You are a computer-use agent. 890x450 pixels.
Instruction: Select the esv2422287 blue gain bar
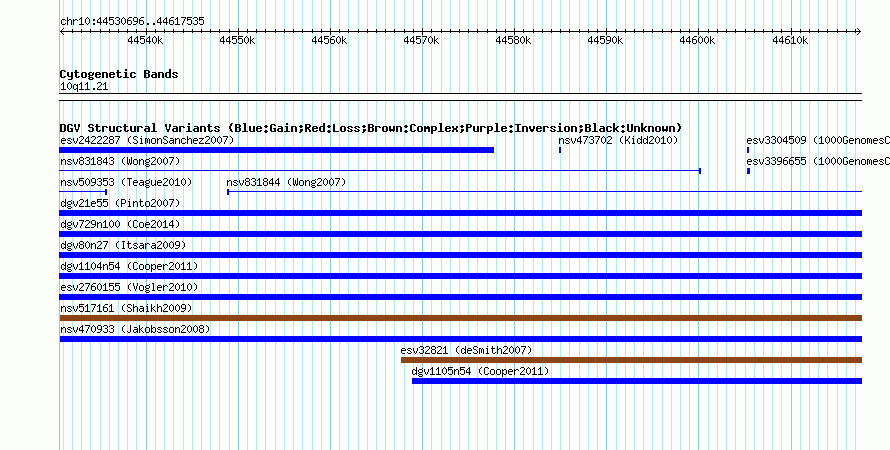coord(276,150)
